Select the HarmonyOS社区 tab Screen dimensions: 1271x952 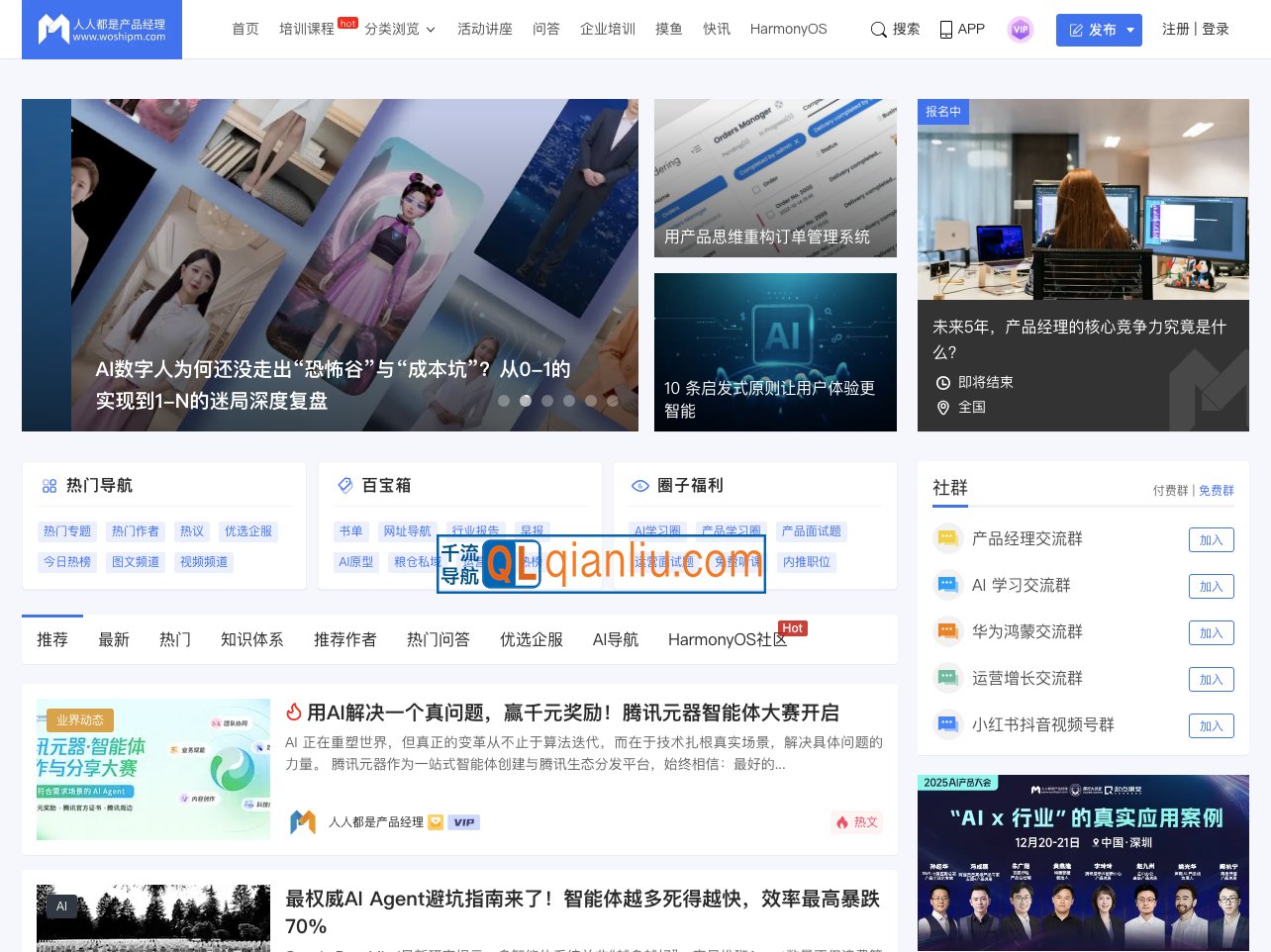click(728, 639)
